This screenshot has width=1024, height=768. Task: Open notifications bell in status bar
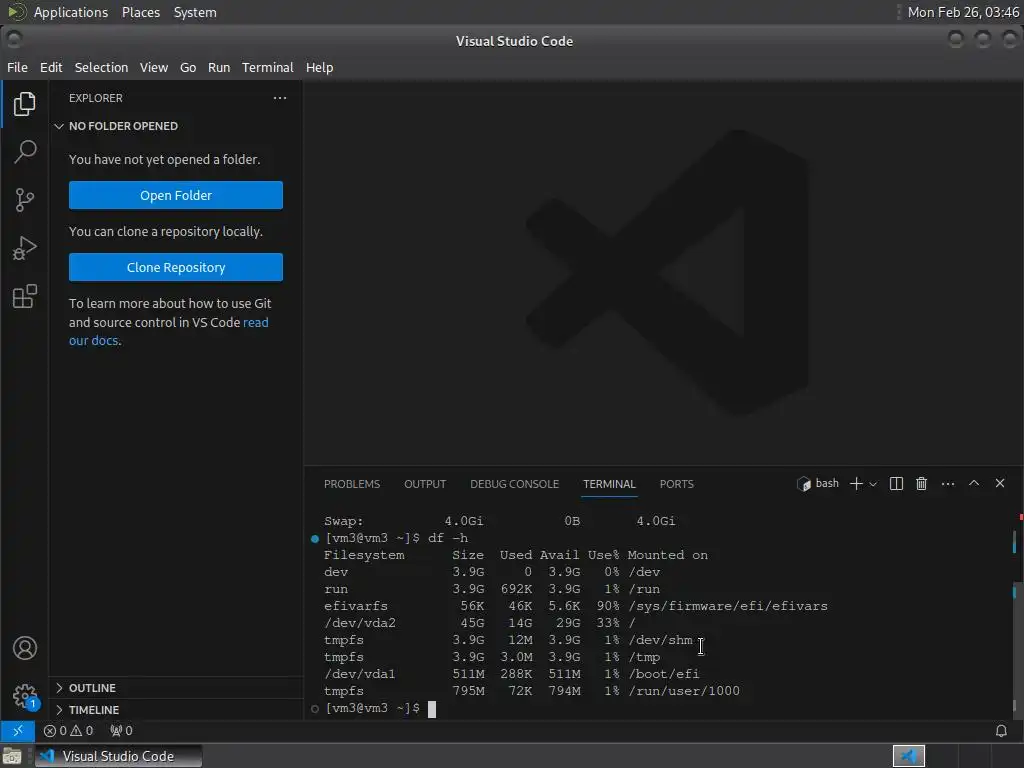(x=1001, y=731)
